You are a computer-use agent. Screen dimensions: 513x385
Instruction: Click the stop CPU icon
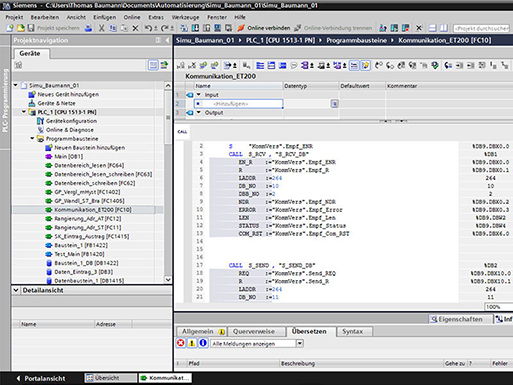click(405, 28)
